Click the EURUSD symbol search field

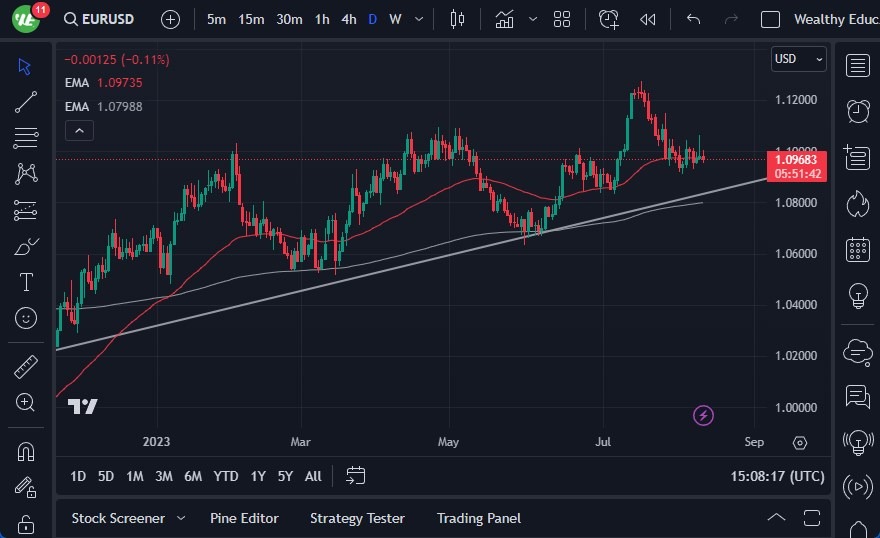[x=102, y=19]
